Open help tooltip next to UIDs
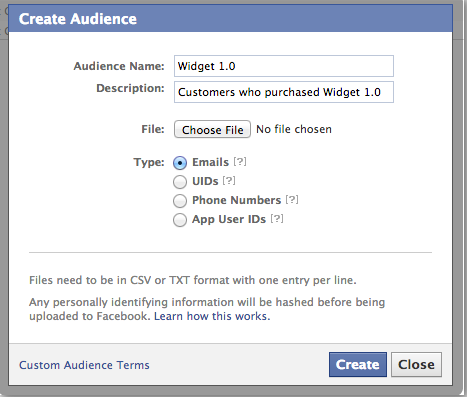 [x=229, y=181]
